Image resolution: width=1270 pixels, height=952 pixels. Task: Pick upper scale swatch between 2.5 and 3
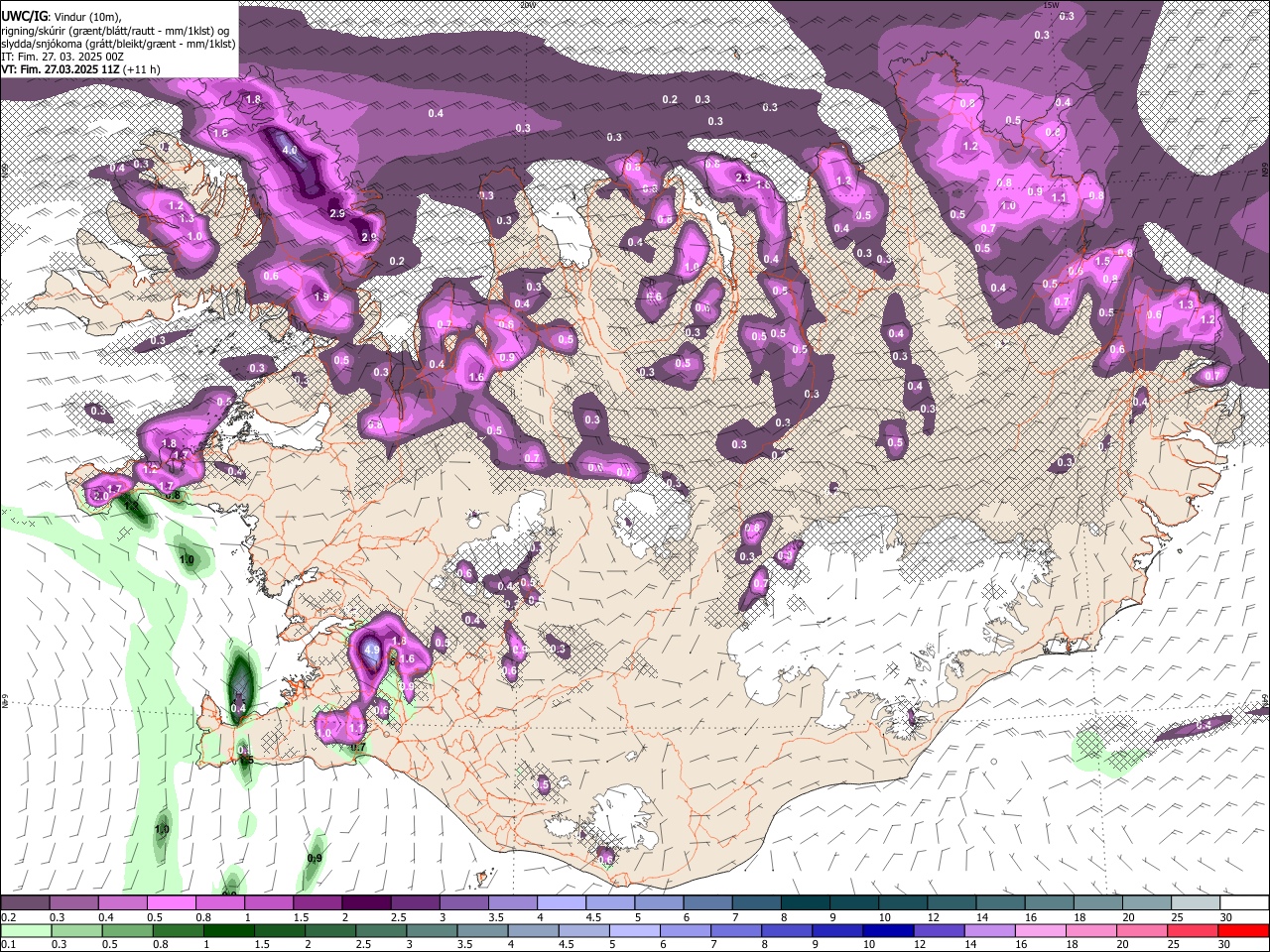pyautogui.click(x=414, y=902)
